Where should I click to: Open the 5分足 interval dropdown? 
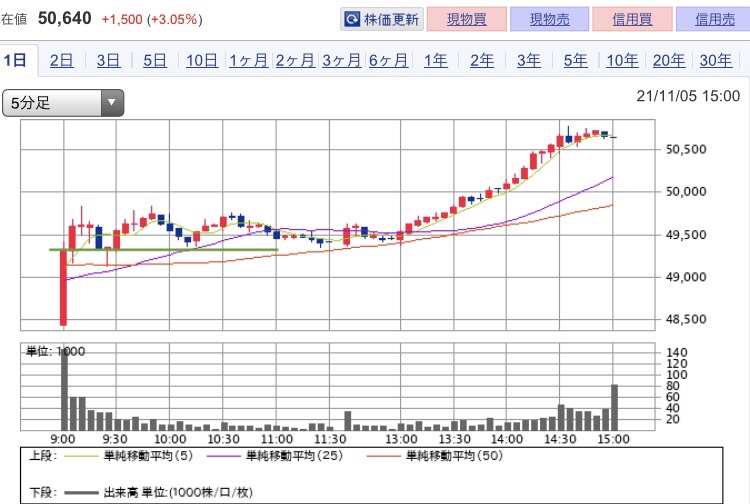(x=63, y=102)
